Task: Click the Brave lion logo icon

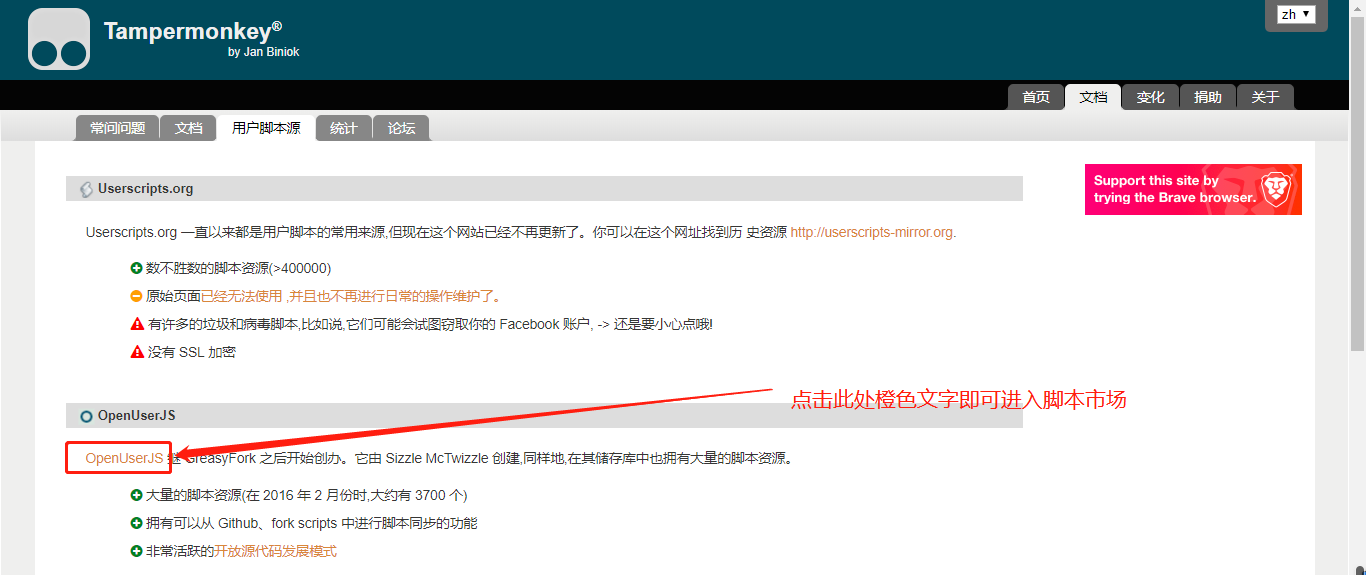Action: (1276, 188)
